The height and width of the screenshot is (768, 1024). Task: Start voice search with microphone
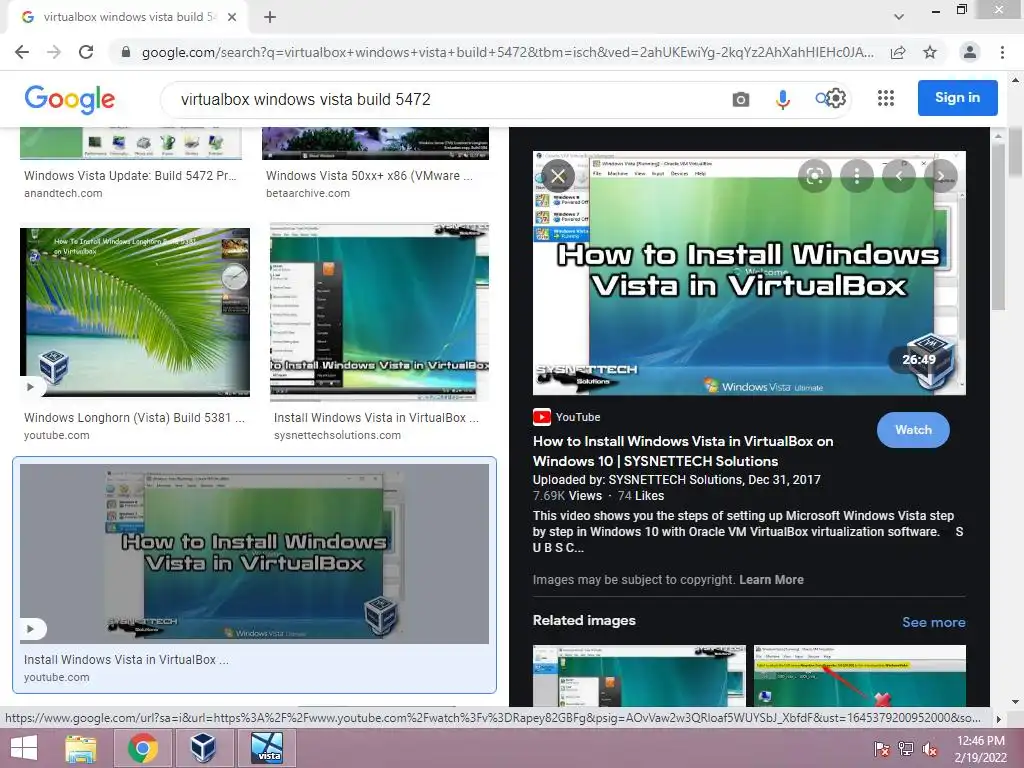coord(782,99)
